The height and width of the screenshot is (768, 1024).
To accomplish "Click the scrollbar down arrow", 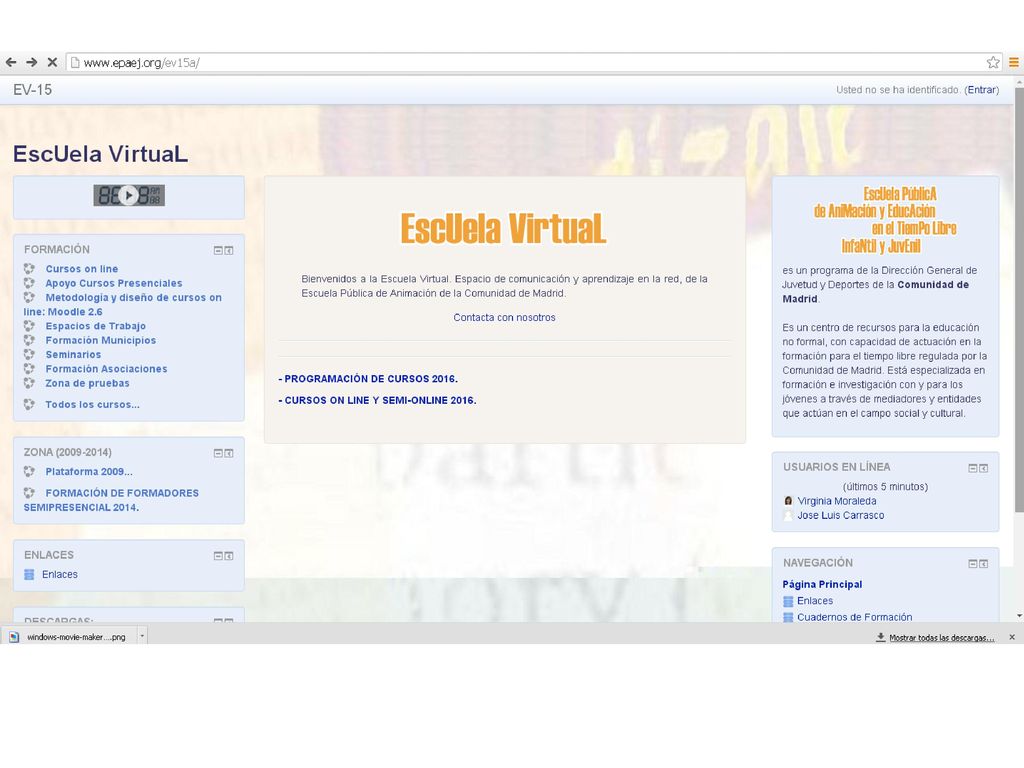I will click(1019, 616).
